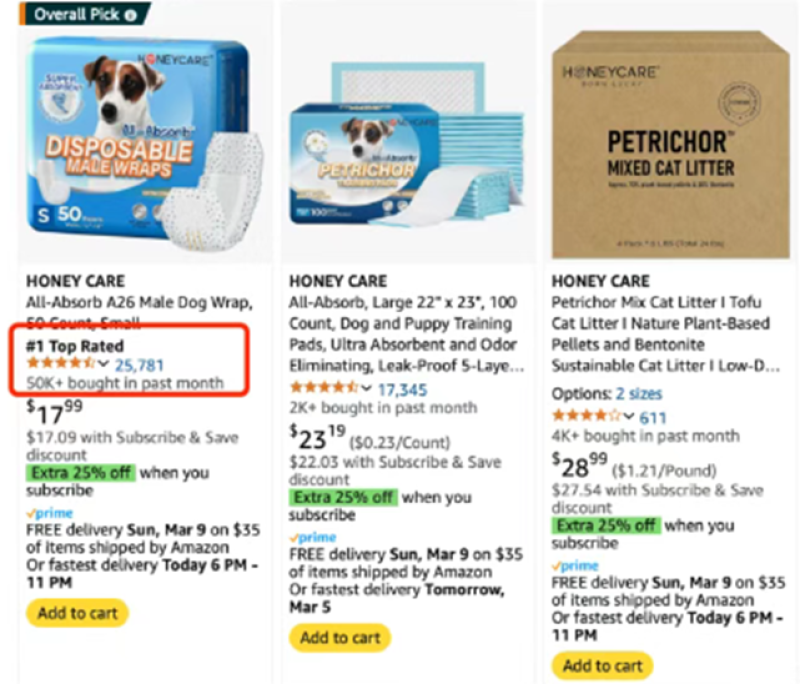
Task: Open the Male Dog Wrap product image
Action: tap(145, 144)
